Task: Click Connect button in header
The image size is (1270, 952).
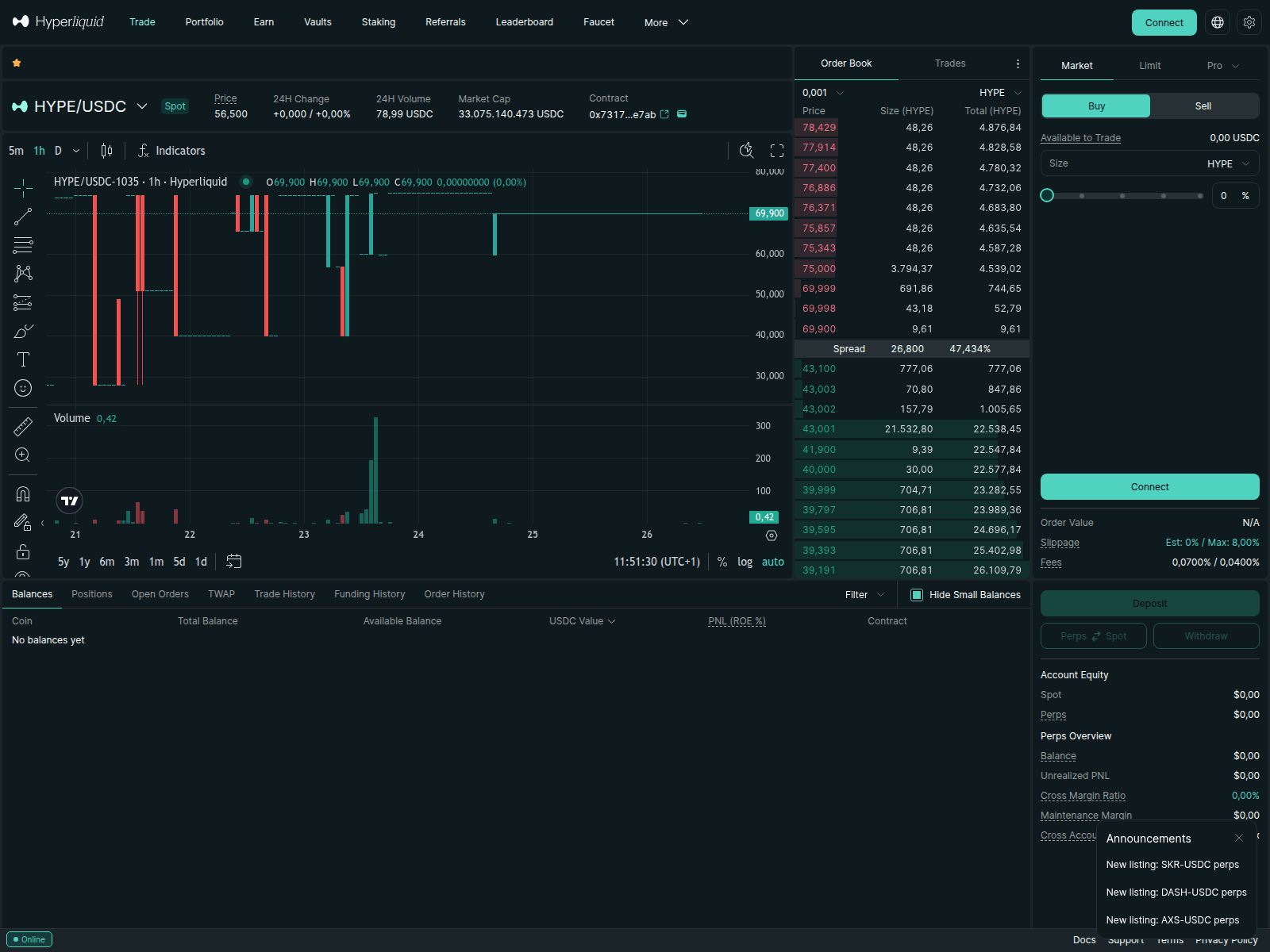Action: (x=1164, y=22)
